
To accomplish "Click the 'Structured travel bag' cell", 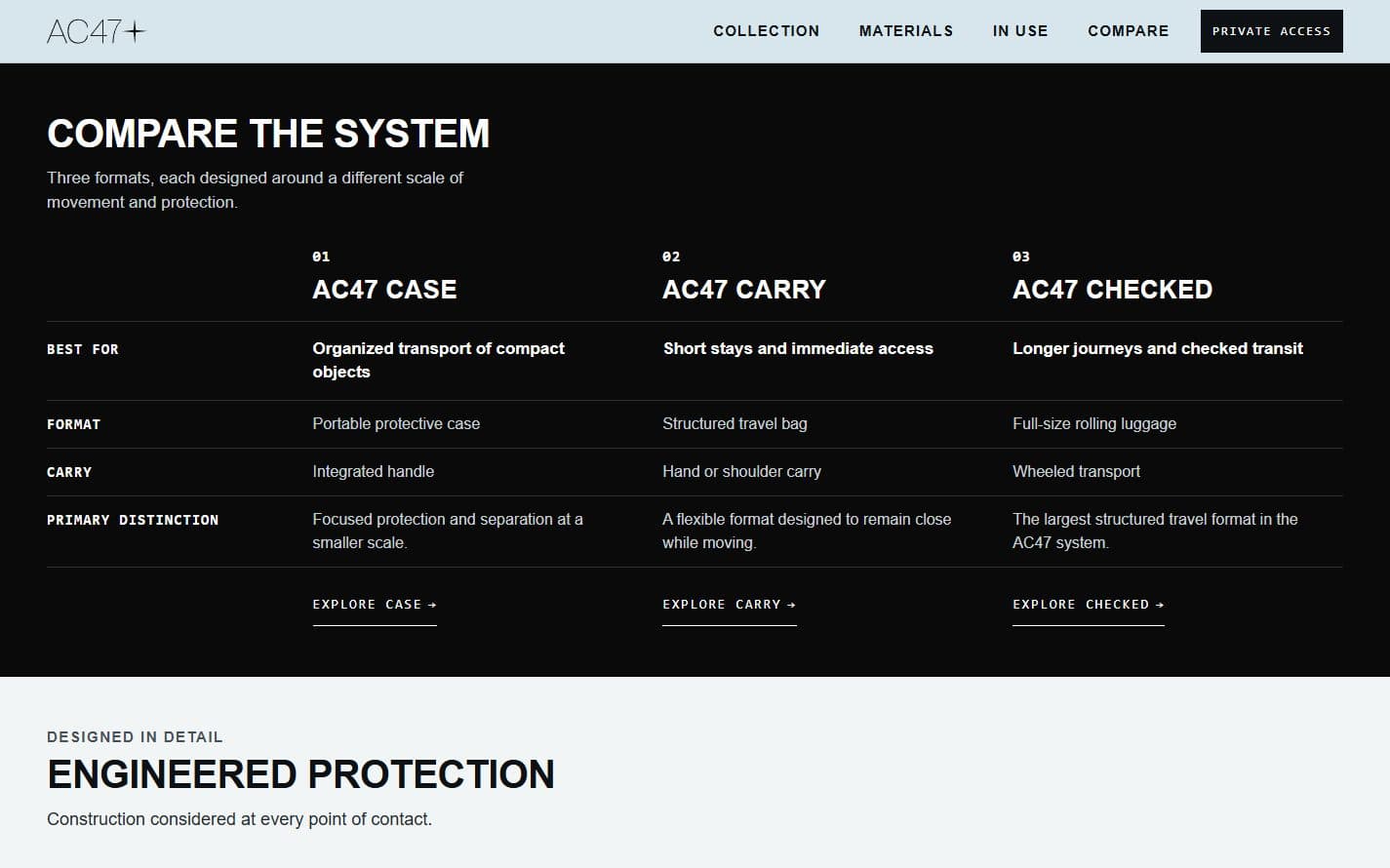I will coord(735,423).
